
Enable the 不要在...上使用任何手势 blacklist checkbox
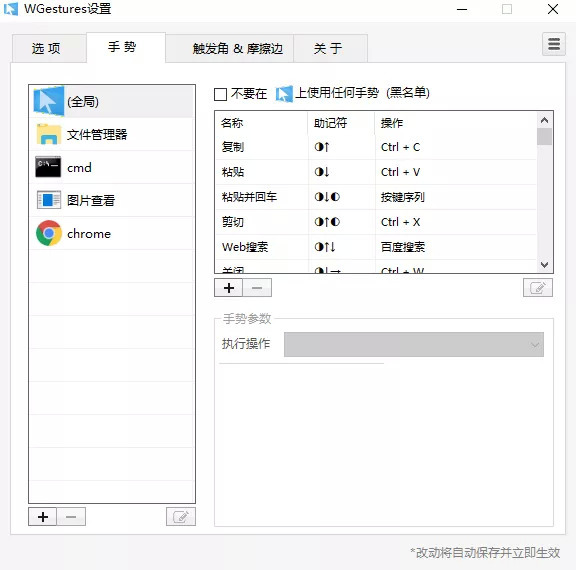click(220, 94)
